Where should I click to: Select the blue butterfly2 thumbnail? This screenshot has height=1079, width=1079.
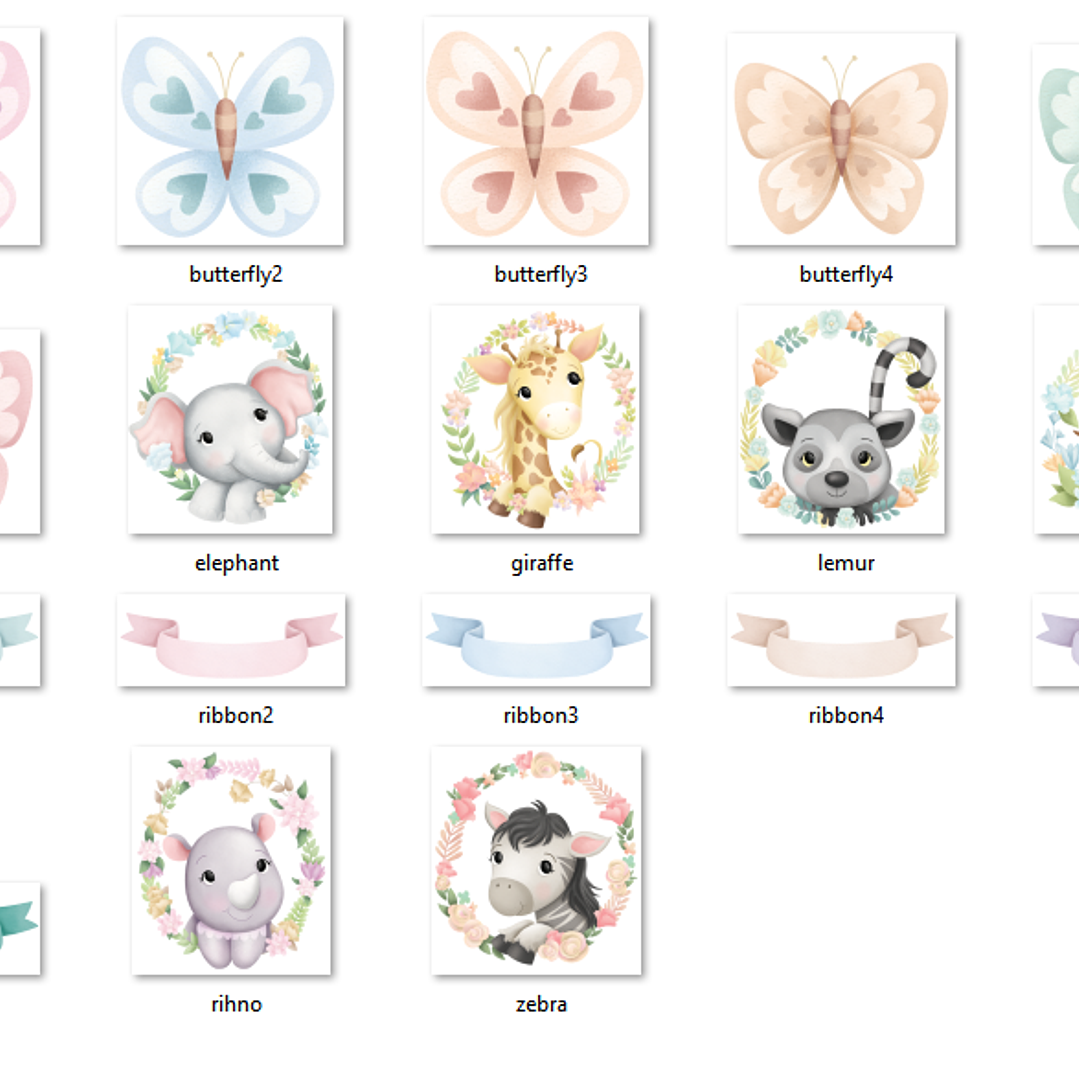[x=230, y=131]
